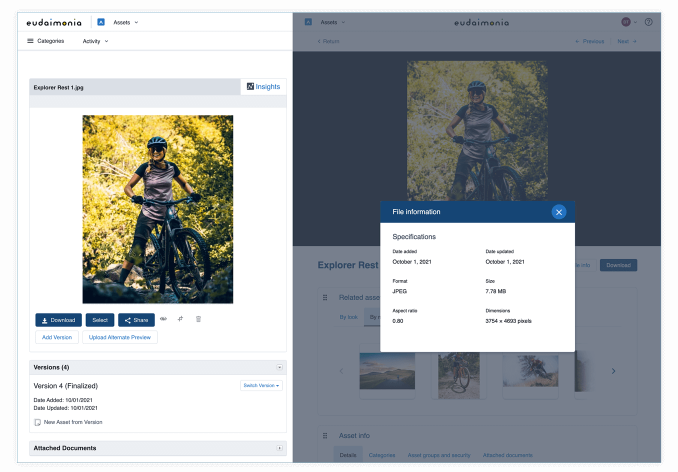This screenshot has height=472, width=678.
Task: Click the blue app icon in right panel header
Action: click(308, 22)
